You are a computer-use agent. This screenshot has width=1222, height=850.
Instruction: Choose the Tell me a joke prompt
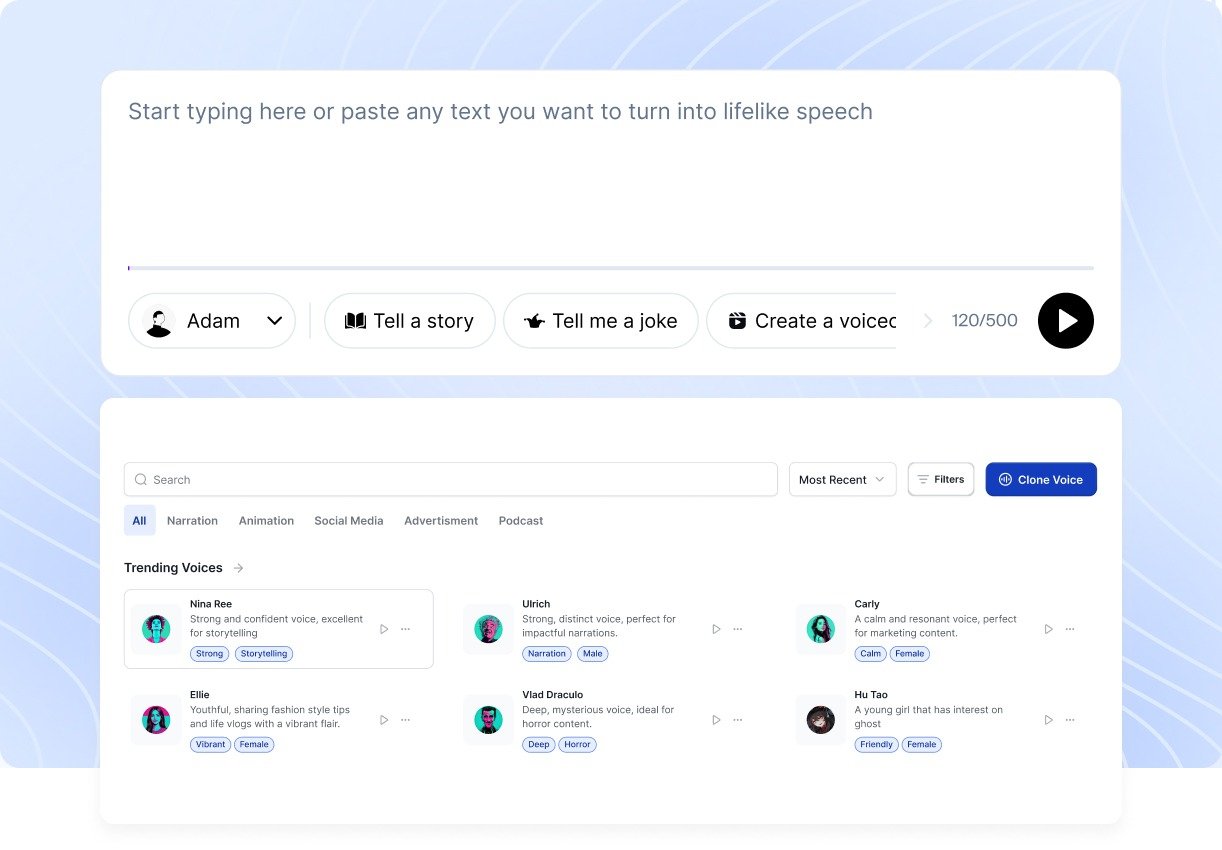pyautogui.click(x=600, y=321)
